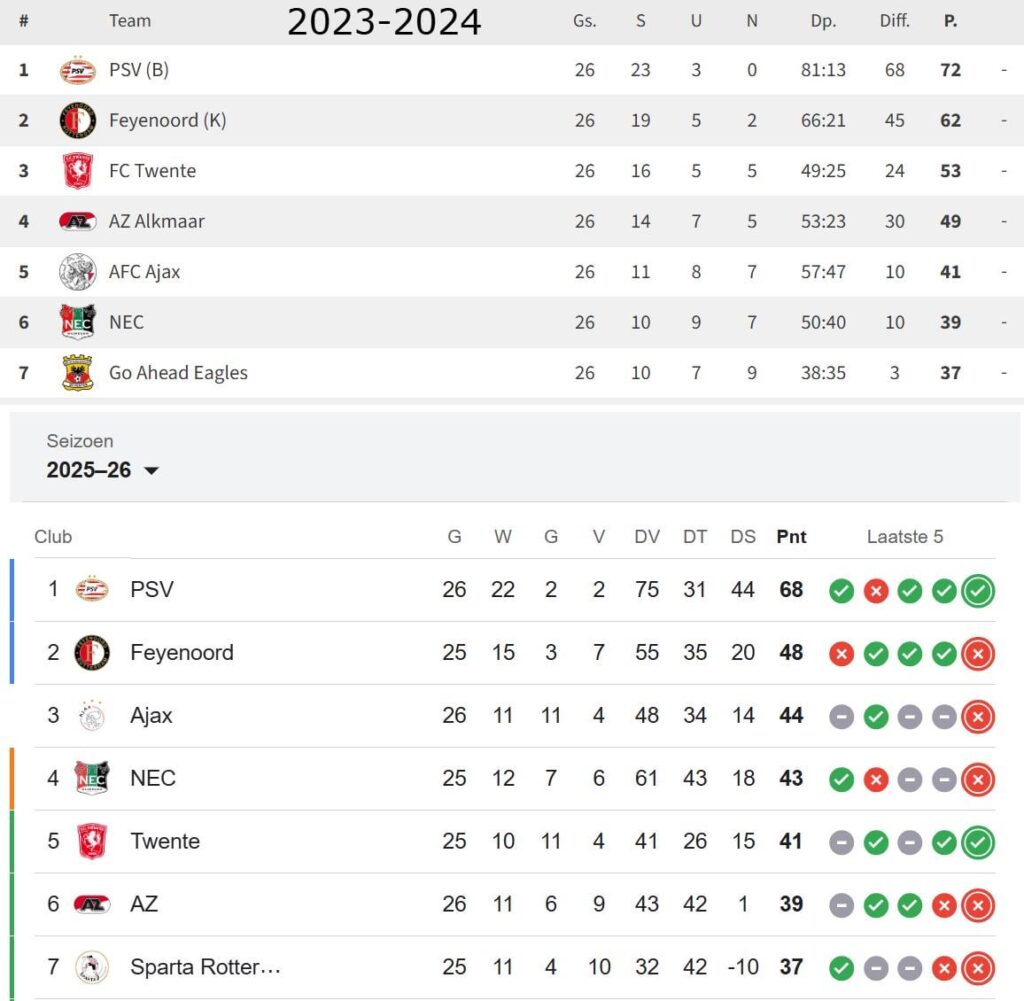Select the draw indicator on Ajax's recent form
This screenshot has width=1024, height=1001.
tap(841, 716)
